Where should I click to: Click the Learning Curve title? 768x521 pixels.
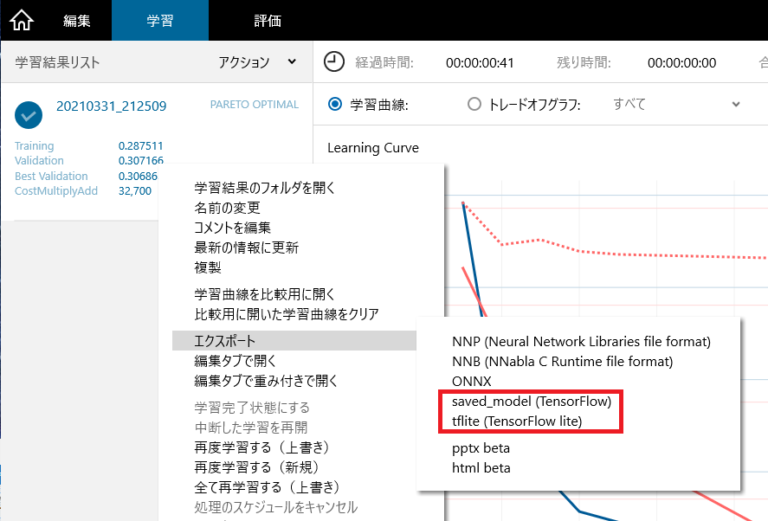(373, 148)
